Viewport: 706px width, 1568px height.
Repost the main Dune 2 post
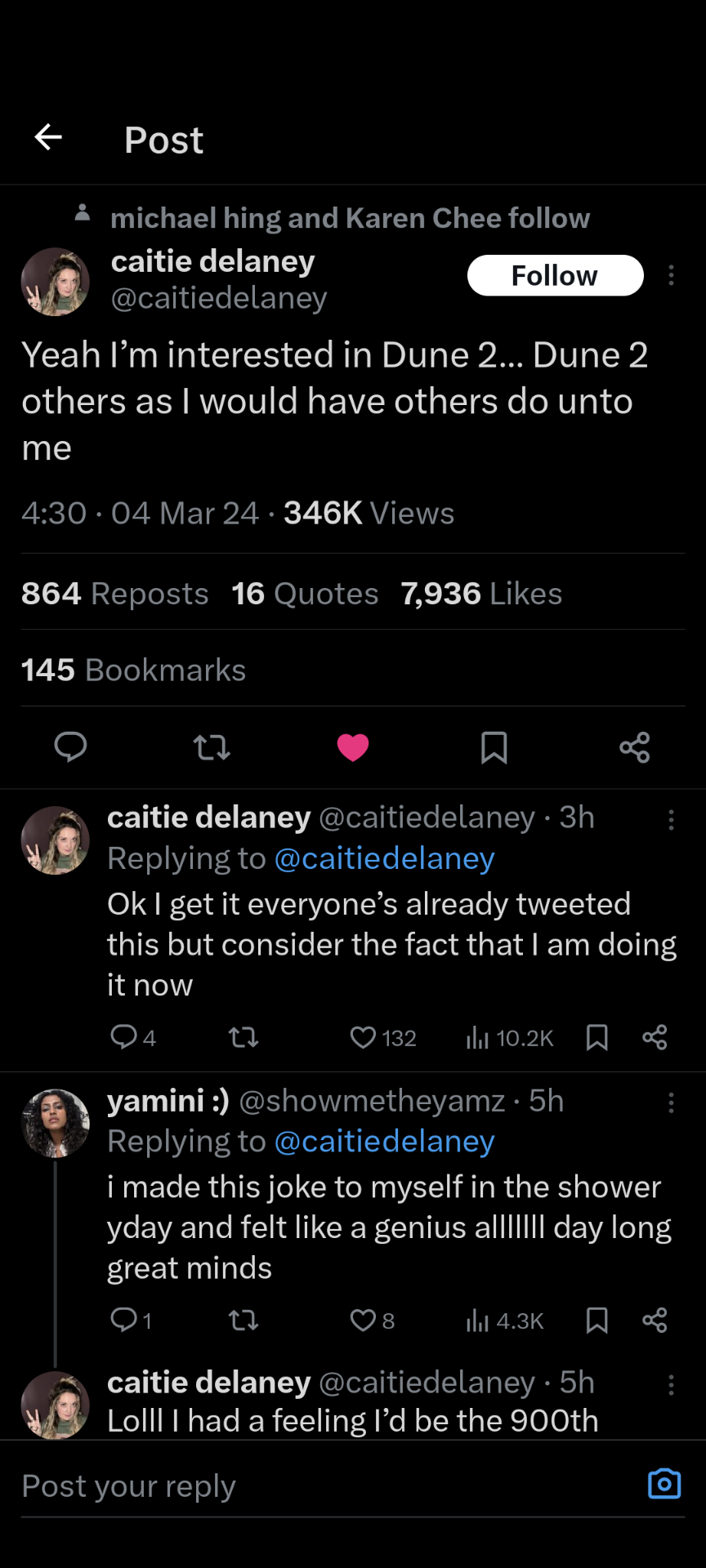(212, 747)
